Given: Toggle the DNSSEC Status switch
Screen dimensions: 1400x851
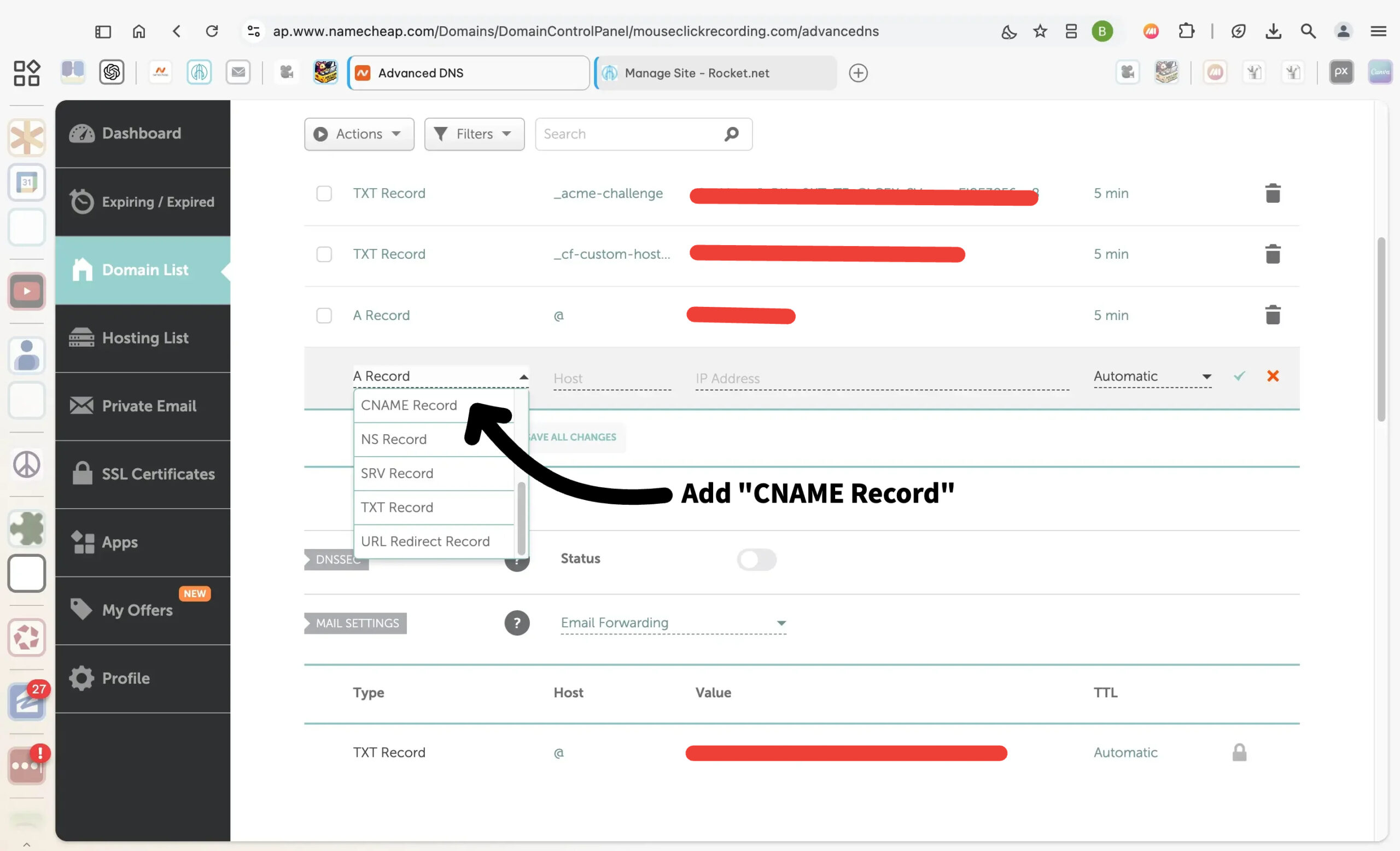Looking at the screenshot, I should [756, 559].
